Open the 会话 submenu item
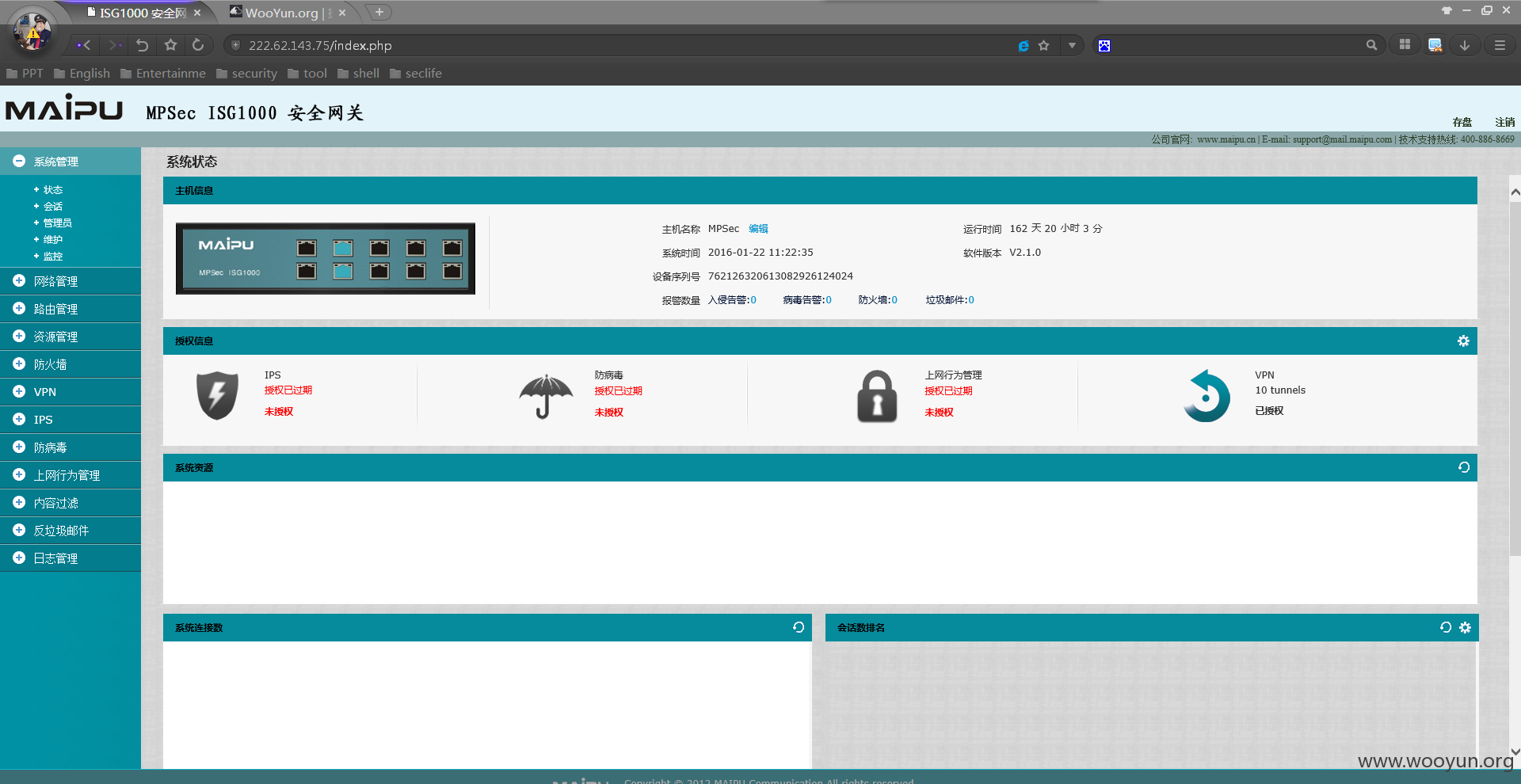This screenshot has width=1521, height=784. pos(53,206)
